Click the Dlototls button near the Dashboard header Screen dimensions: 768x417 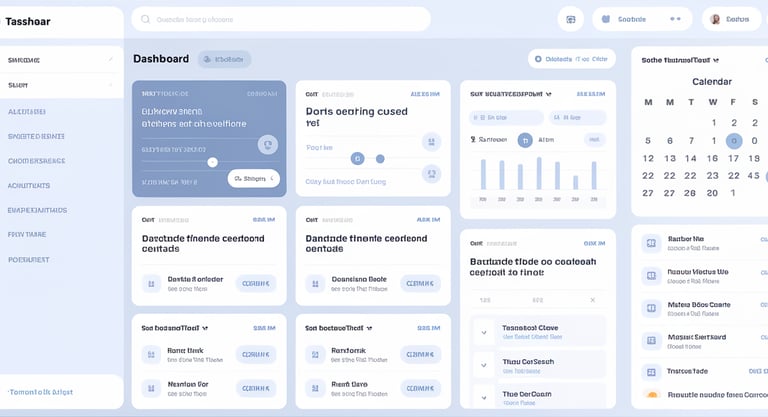(572, 59)
